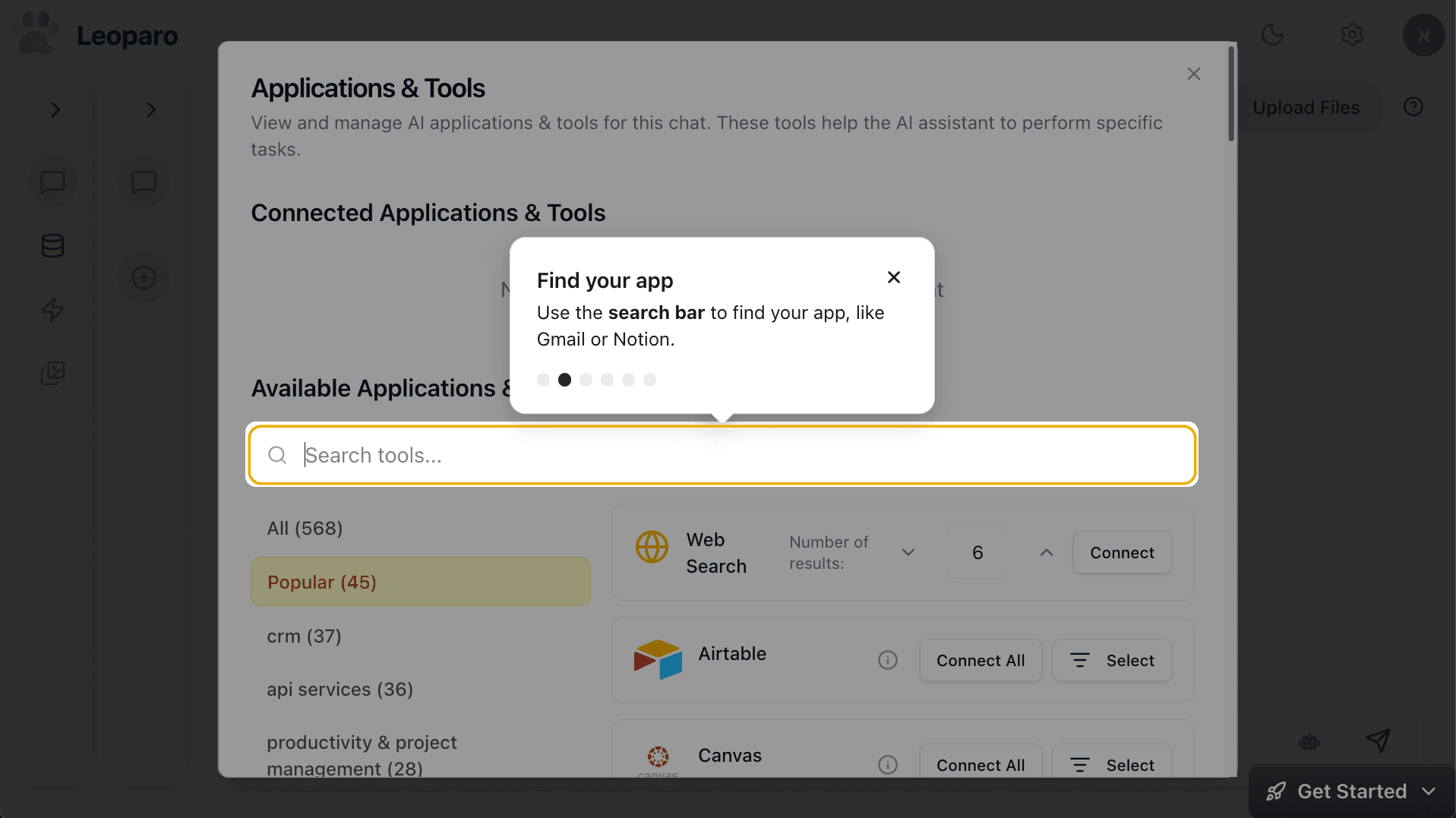
Task: Open help with the question mark icon
Action: coord(1413,106)
